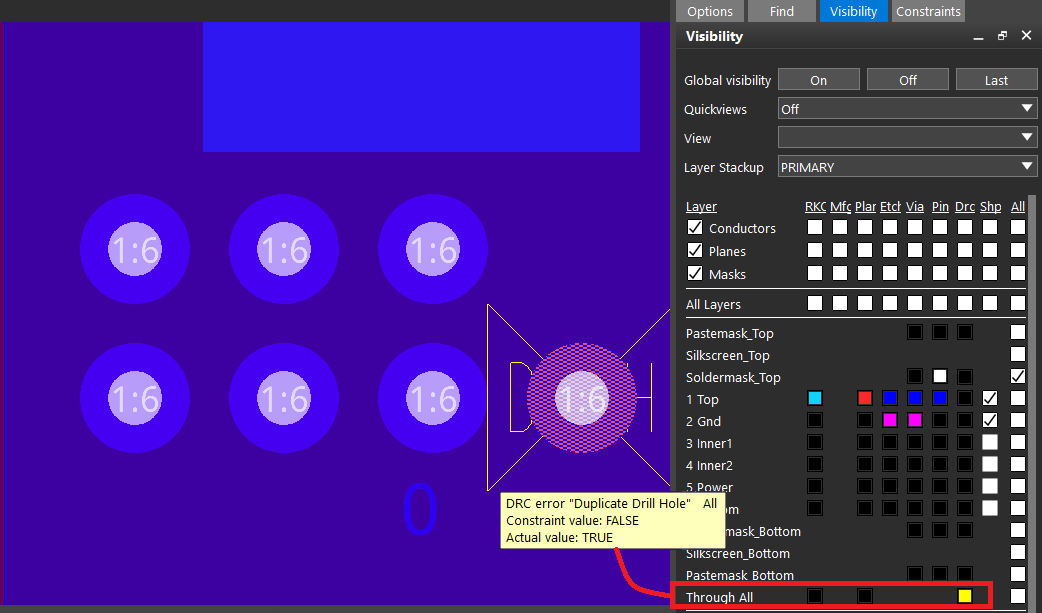Image resolution: width=1042 pixels, height=613 pixels.
Task: Click the red Plan swatch for 1 Top
Action: [865, 398]
